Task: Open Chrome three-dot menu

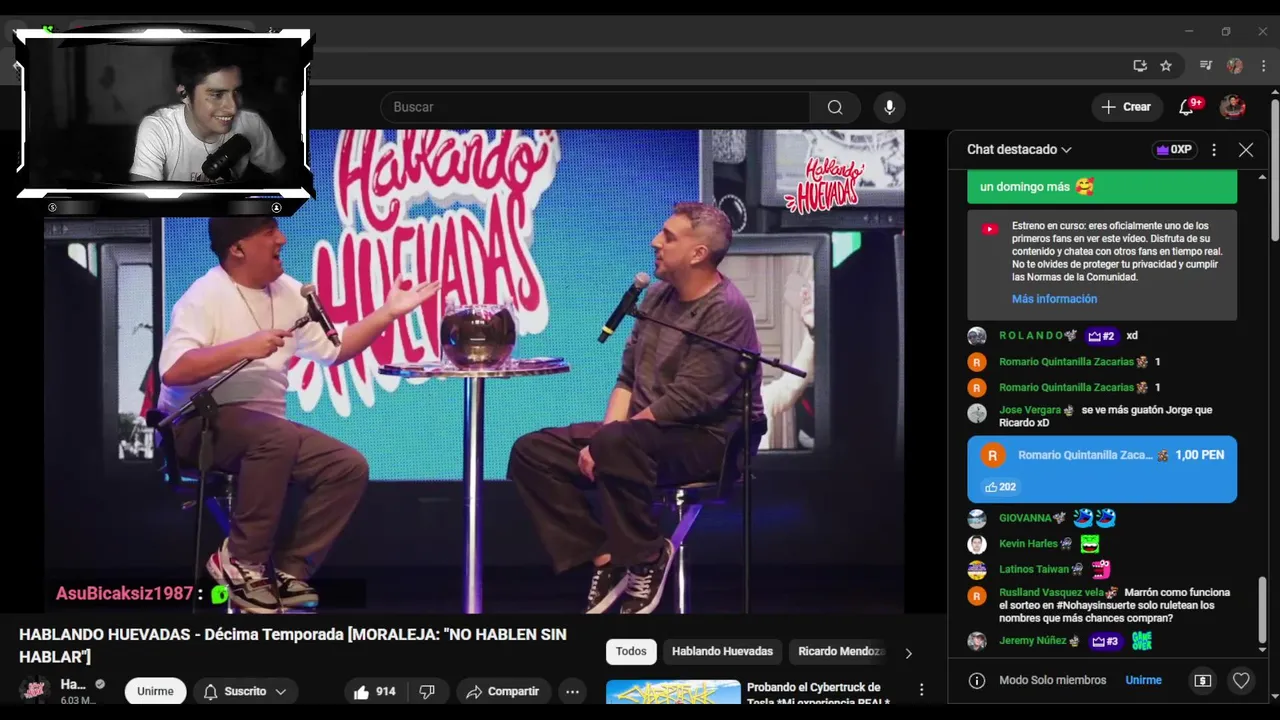Action: click(1264, 66)
